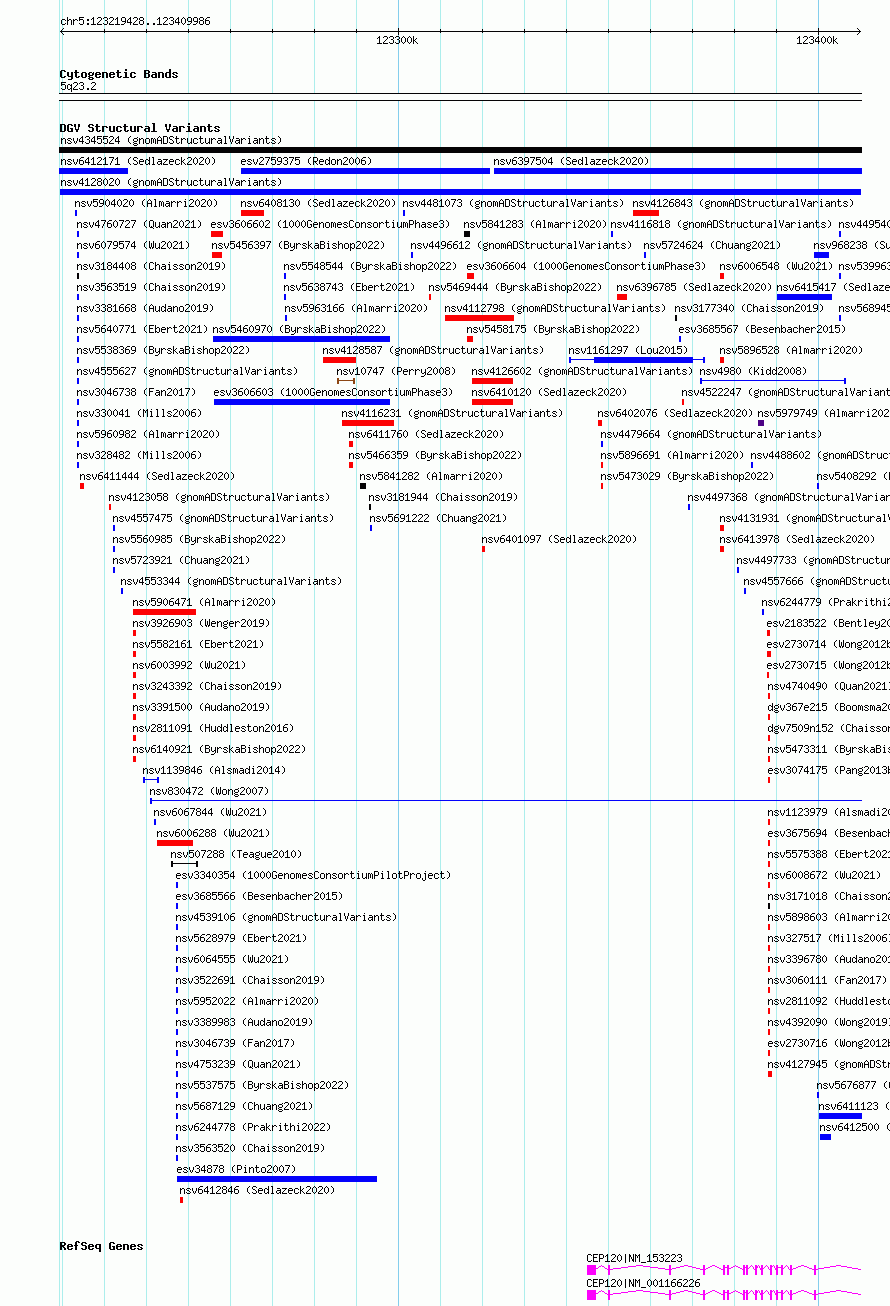This screenshot has height=1306, width=890.
Task: Click the red bar under nsv4126602
Action: (x=492, y=381)
